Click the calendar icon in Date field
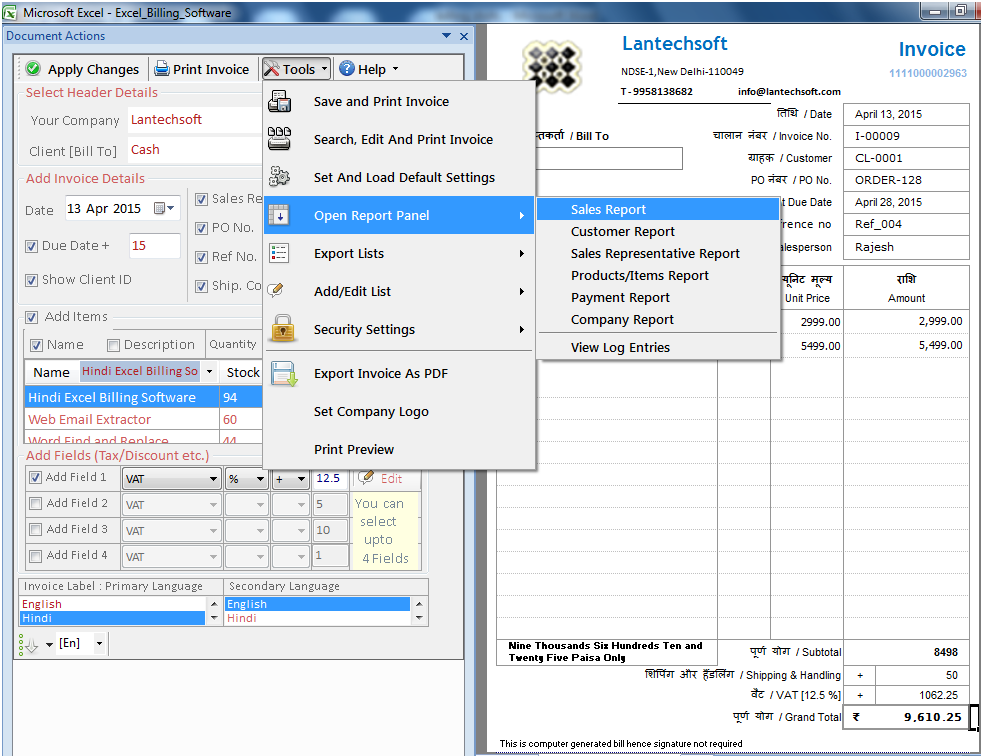The width and height of the screenshot is (981, 756). pos(159,208)
